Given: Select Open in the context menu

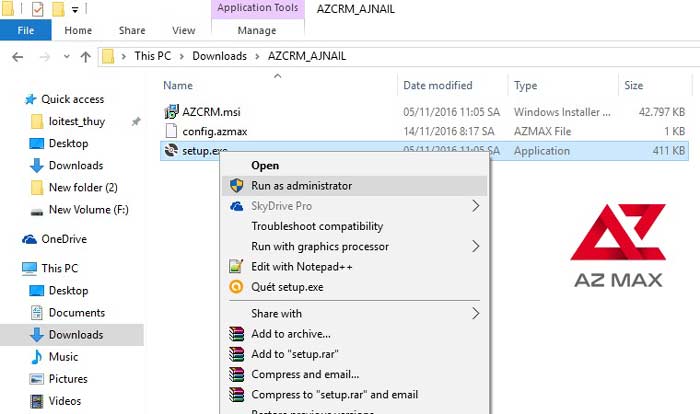Looking at the screenshot, I should [x=265, y=165].
